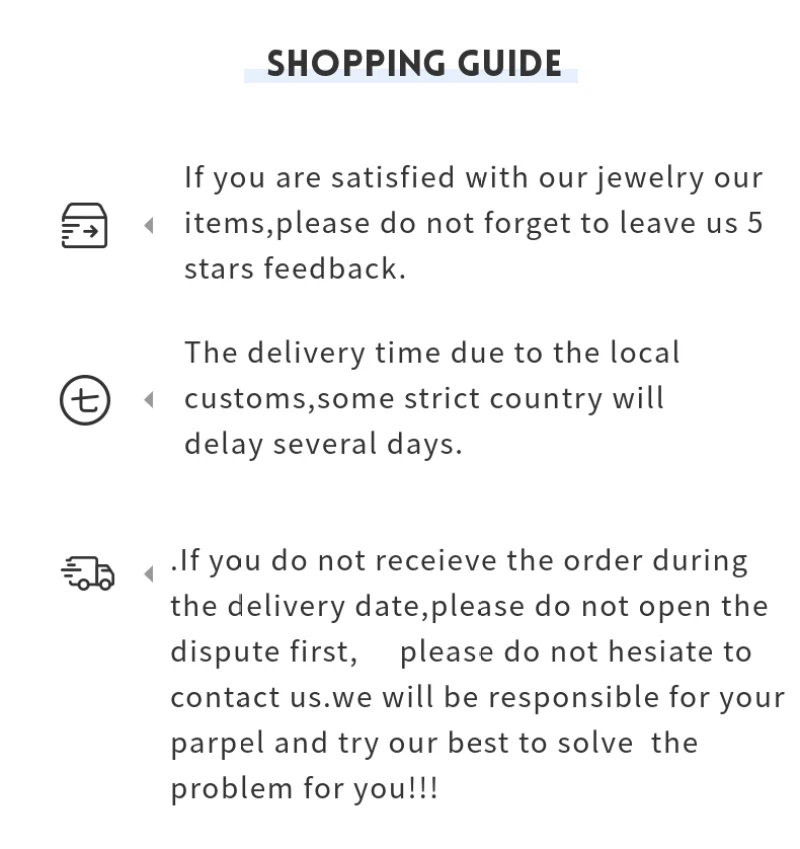This screenshot has height=849, width=800.
Task: Click the 'delay several days.' text
Action: click(323, 445)
